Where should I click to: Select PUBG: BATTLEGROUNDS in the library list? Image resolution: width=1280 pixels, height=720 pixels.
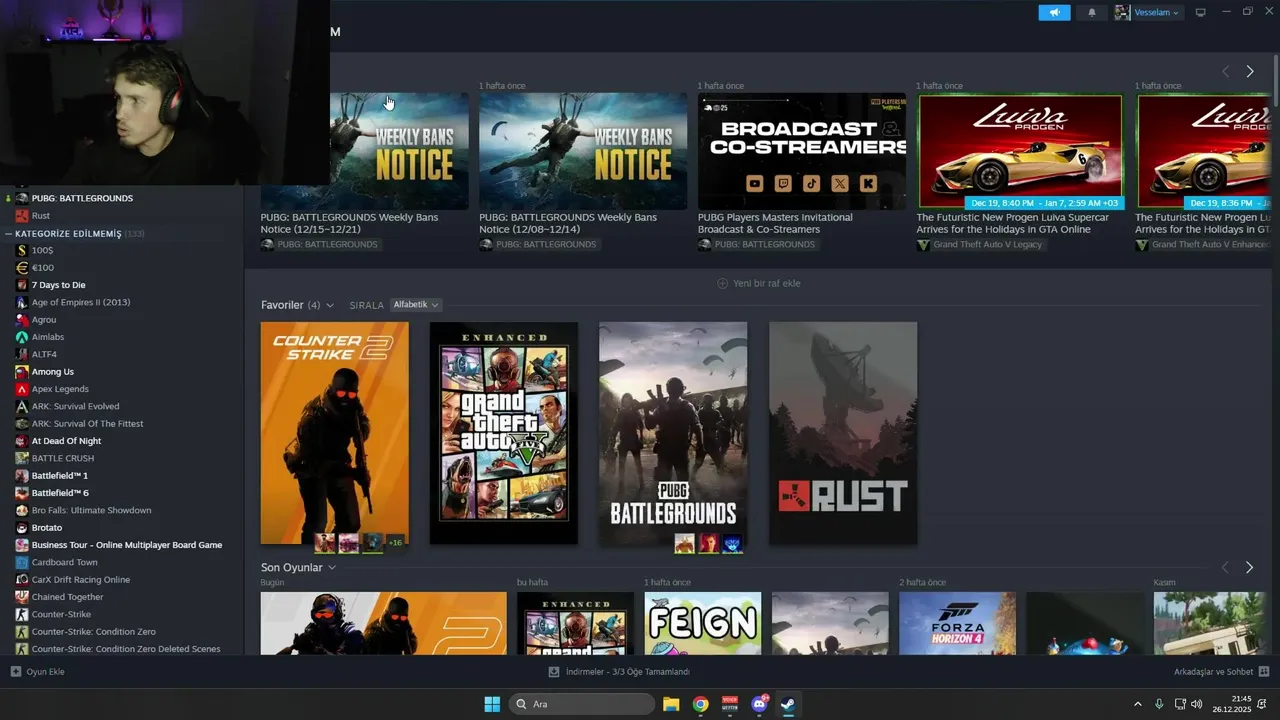[82, 198]
